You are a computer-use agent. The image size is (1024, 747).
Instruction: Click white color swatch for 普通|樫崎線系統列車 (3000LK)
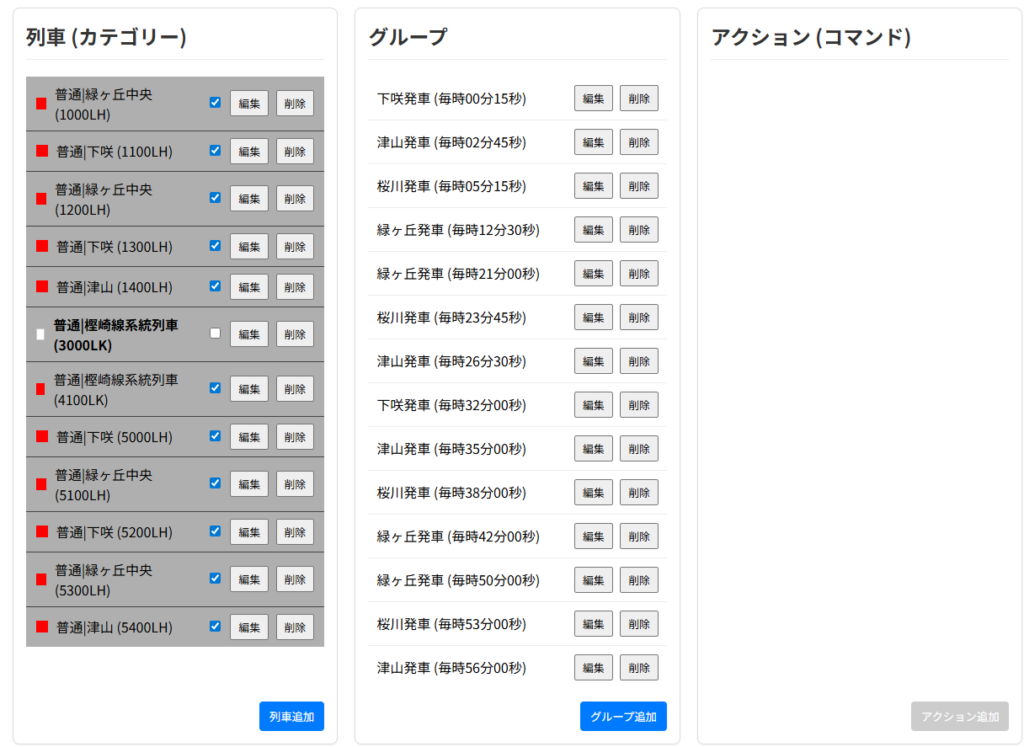pyautogui.click(x=41, y=335)
